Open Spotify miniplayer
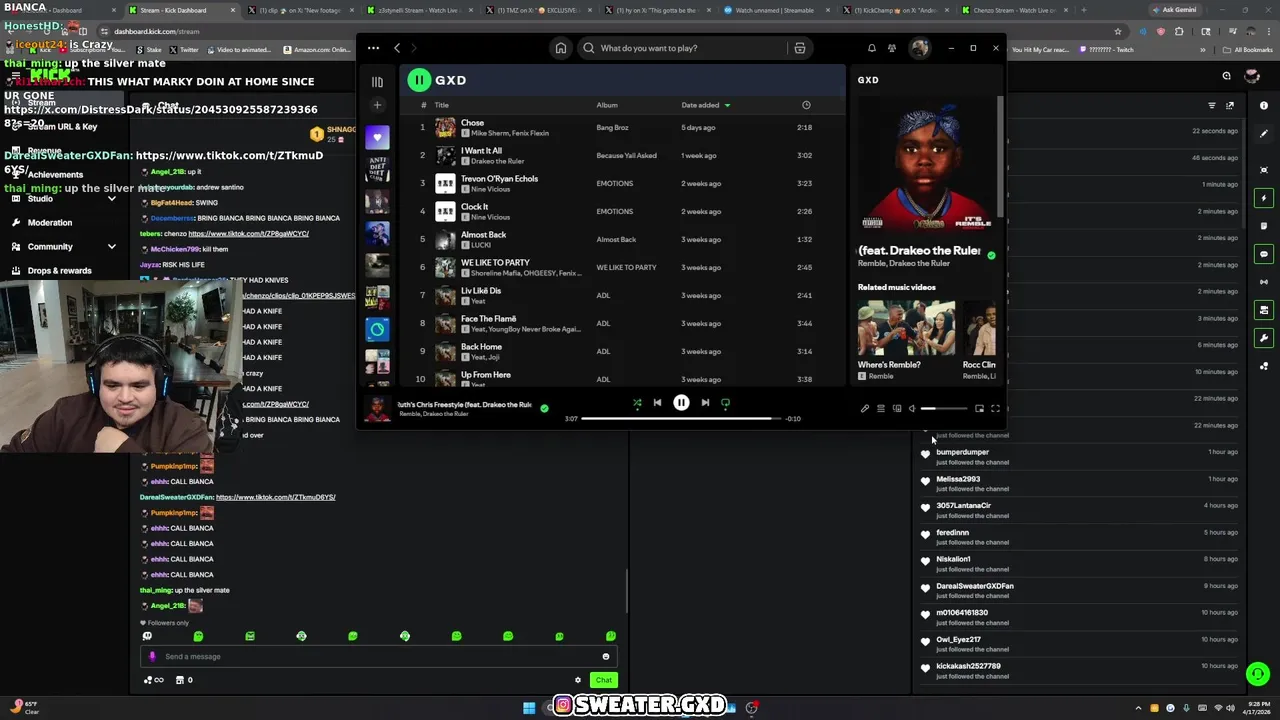 coord(979,408)
